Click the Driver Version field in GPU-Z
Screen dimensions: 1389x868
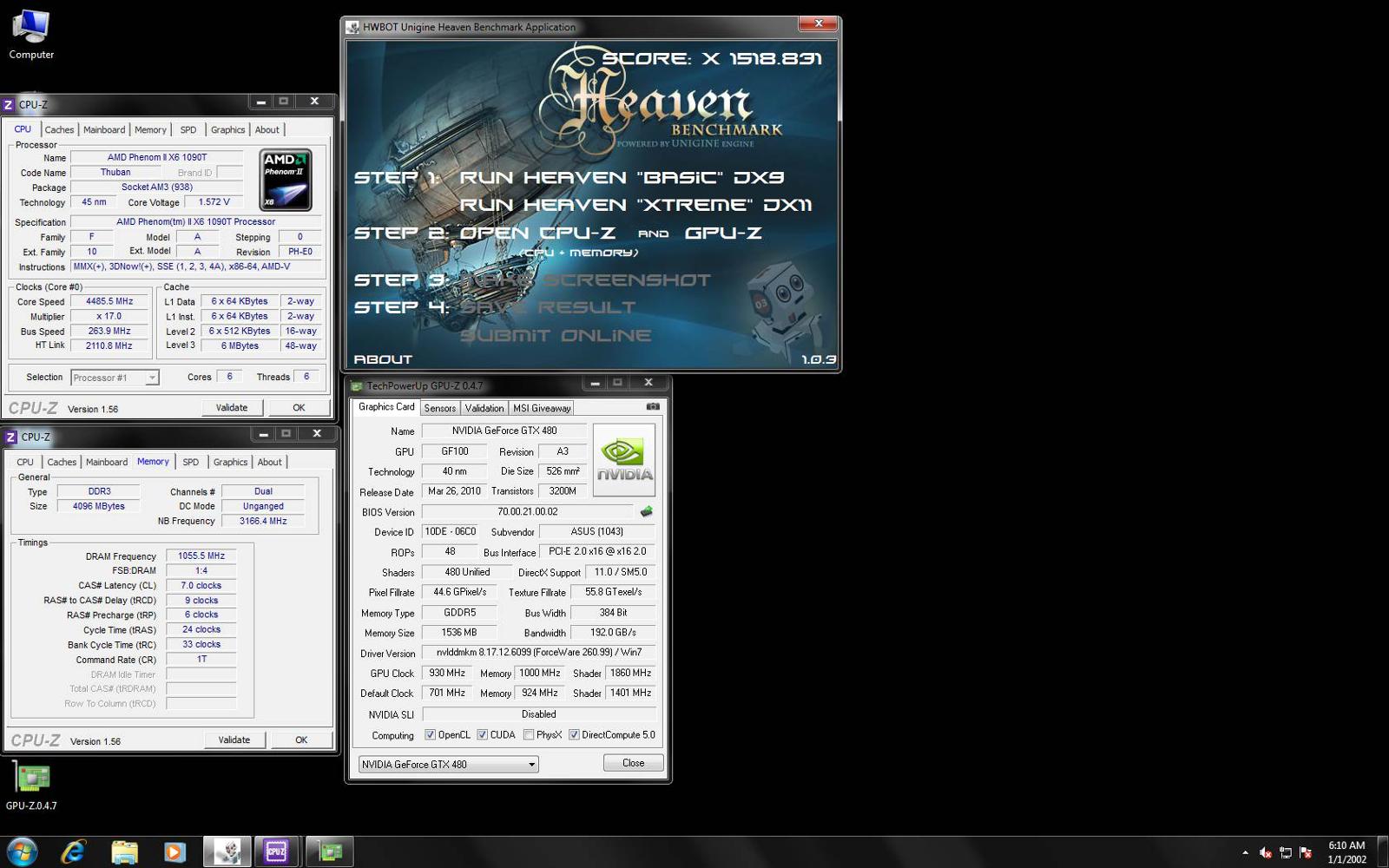coord(538,652)
